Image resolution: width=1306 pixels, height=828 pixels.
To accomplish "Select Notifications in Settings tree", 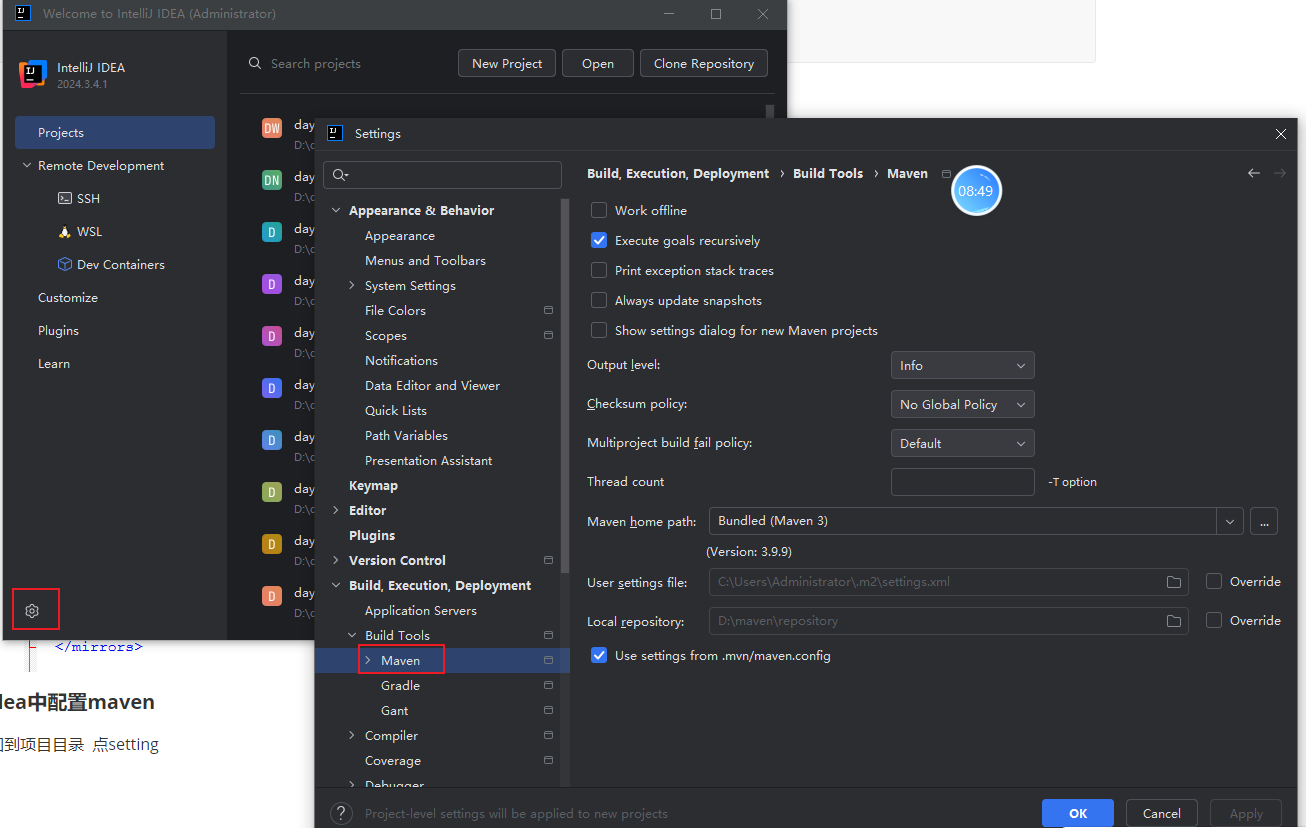I will [401, 360].
